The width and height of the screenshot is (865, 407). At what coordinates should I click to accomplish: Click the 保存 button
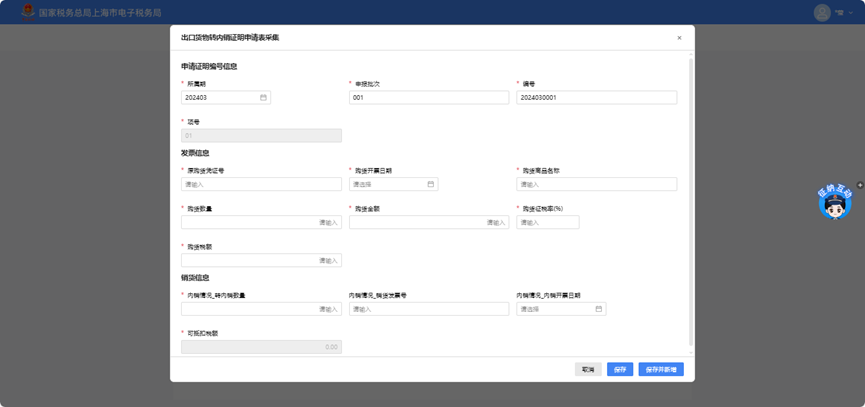point(620,370)
